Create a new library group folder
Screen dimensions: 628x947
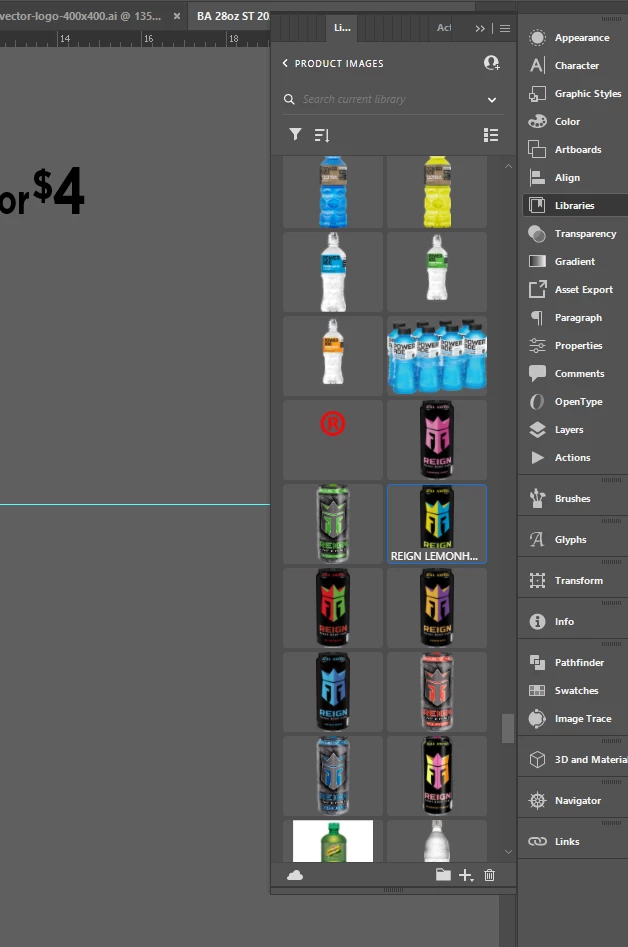pyautogui.click(x=443, y=875)
